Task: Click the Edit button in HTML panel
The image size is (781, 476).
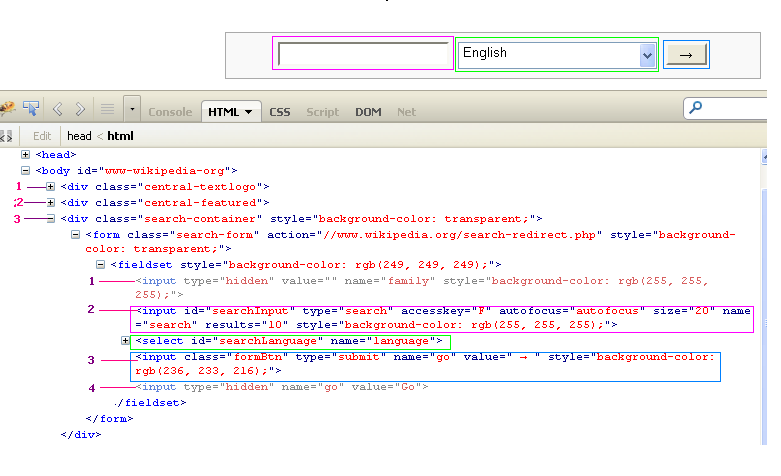Action: [x=42, y=136]
